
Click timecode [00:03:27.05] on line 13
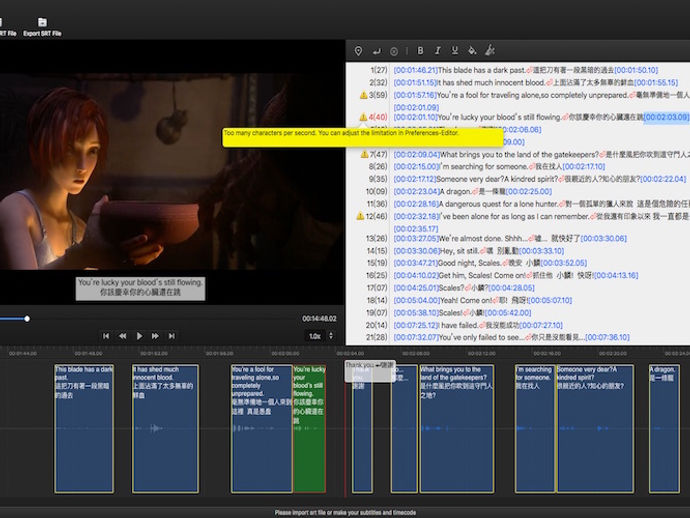click(416, 238)
